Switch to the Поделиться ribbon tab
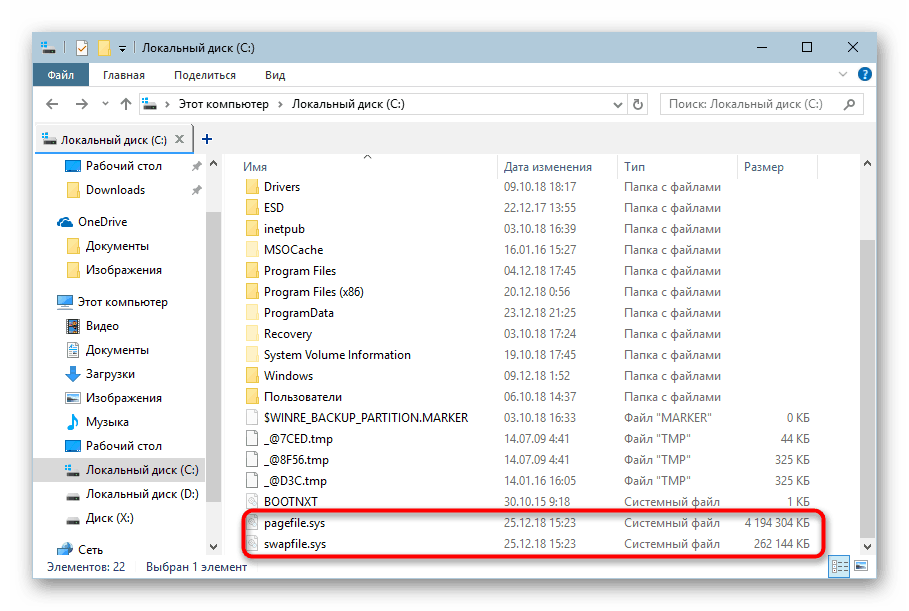This screenshot has width=909, height=611. tap(205, 75)
